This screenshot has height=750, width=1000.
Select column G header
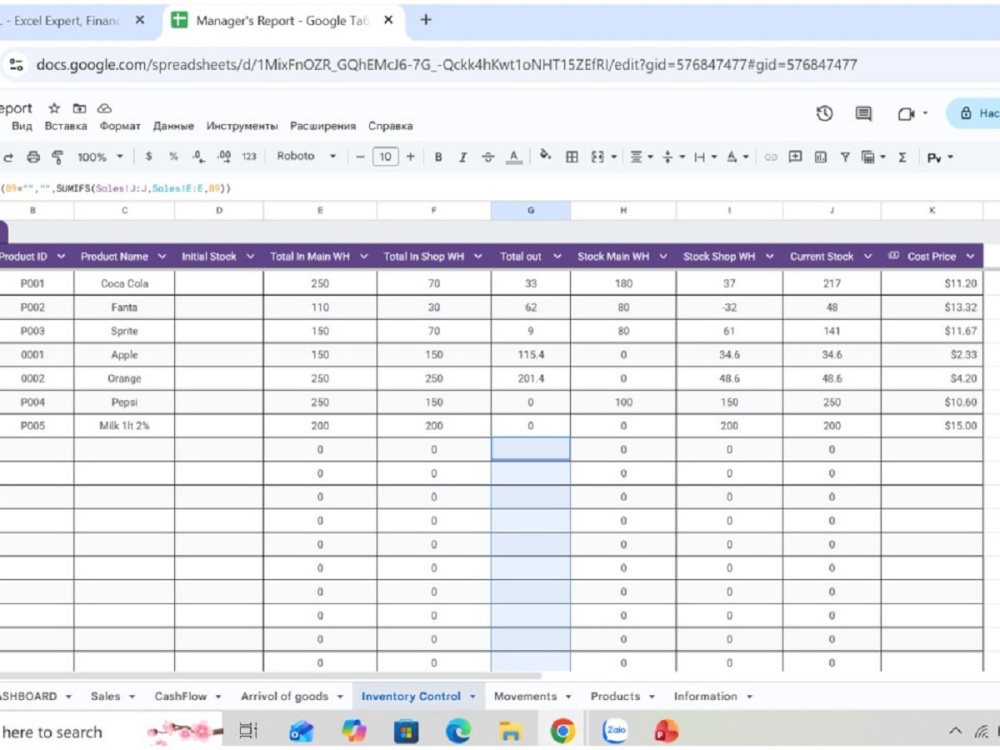(x=531, y=210)
